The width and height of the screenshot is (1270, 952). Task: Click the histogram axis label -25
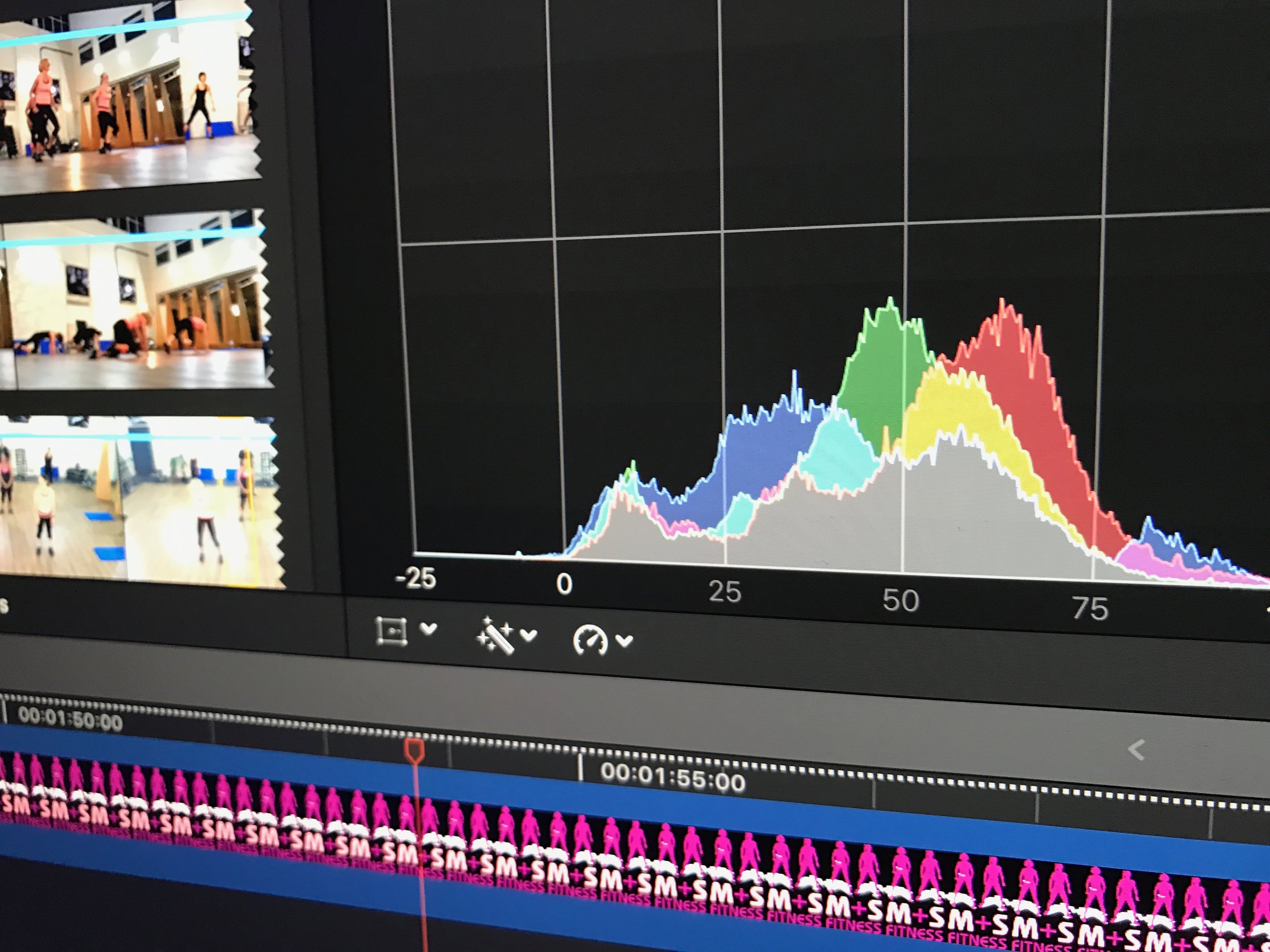pos(415,578)
